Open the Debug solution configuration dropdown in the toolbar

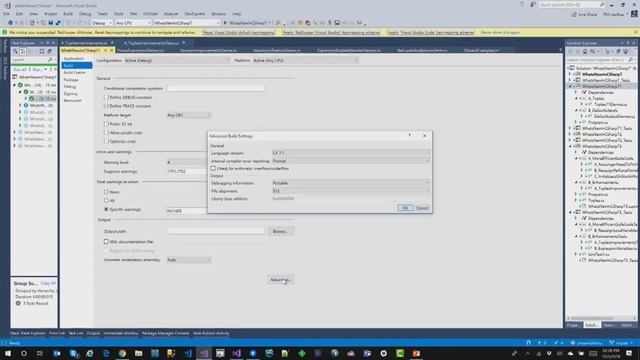click(101, 23)
